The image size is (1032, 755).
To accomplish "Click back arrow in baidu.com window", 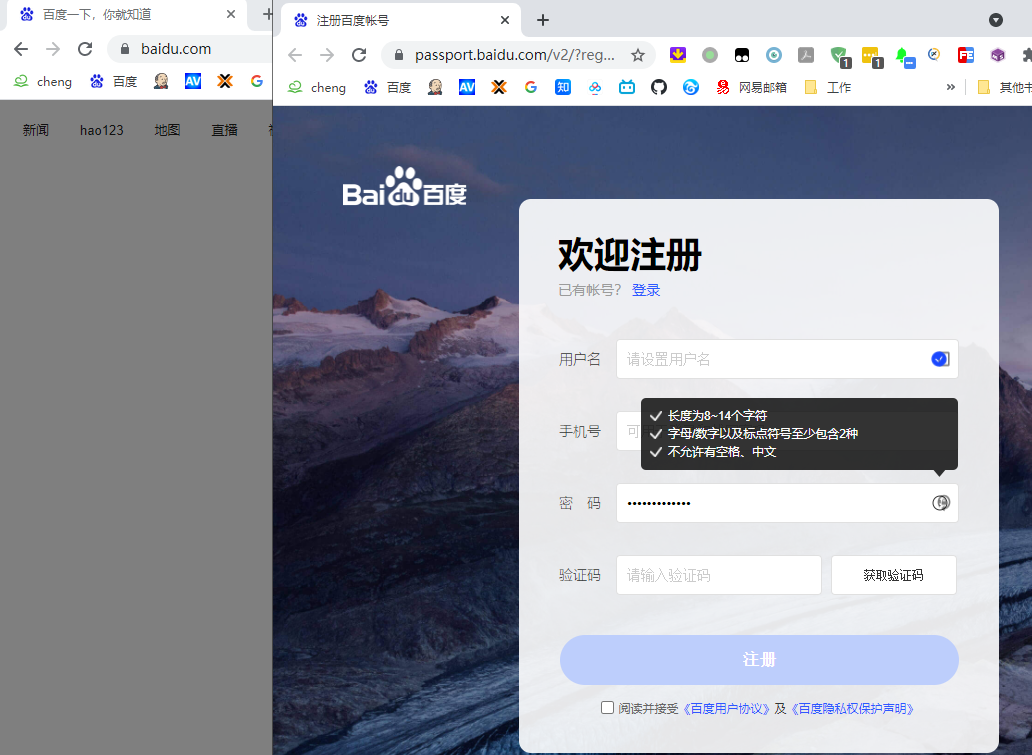I will [x=21, y=49].
